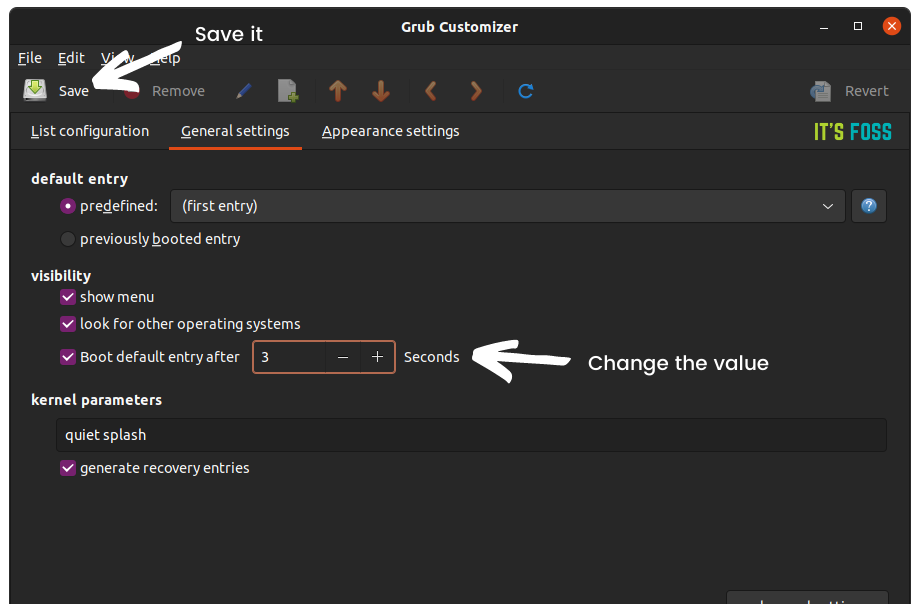This screenshot has height=604, width=920.
Task: Uncheck look for other operating systems
Action: pos(68,324)
